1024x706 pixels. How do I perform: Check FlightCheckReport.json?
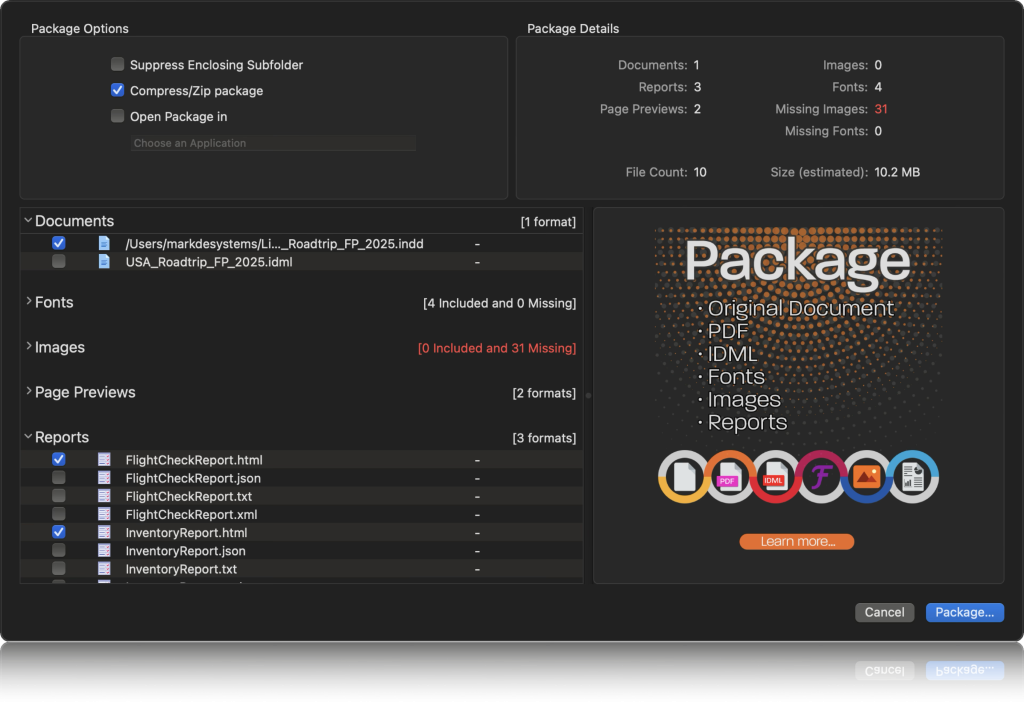pos(59,477)
